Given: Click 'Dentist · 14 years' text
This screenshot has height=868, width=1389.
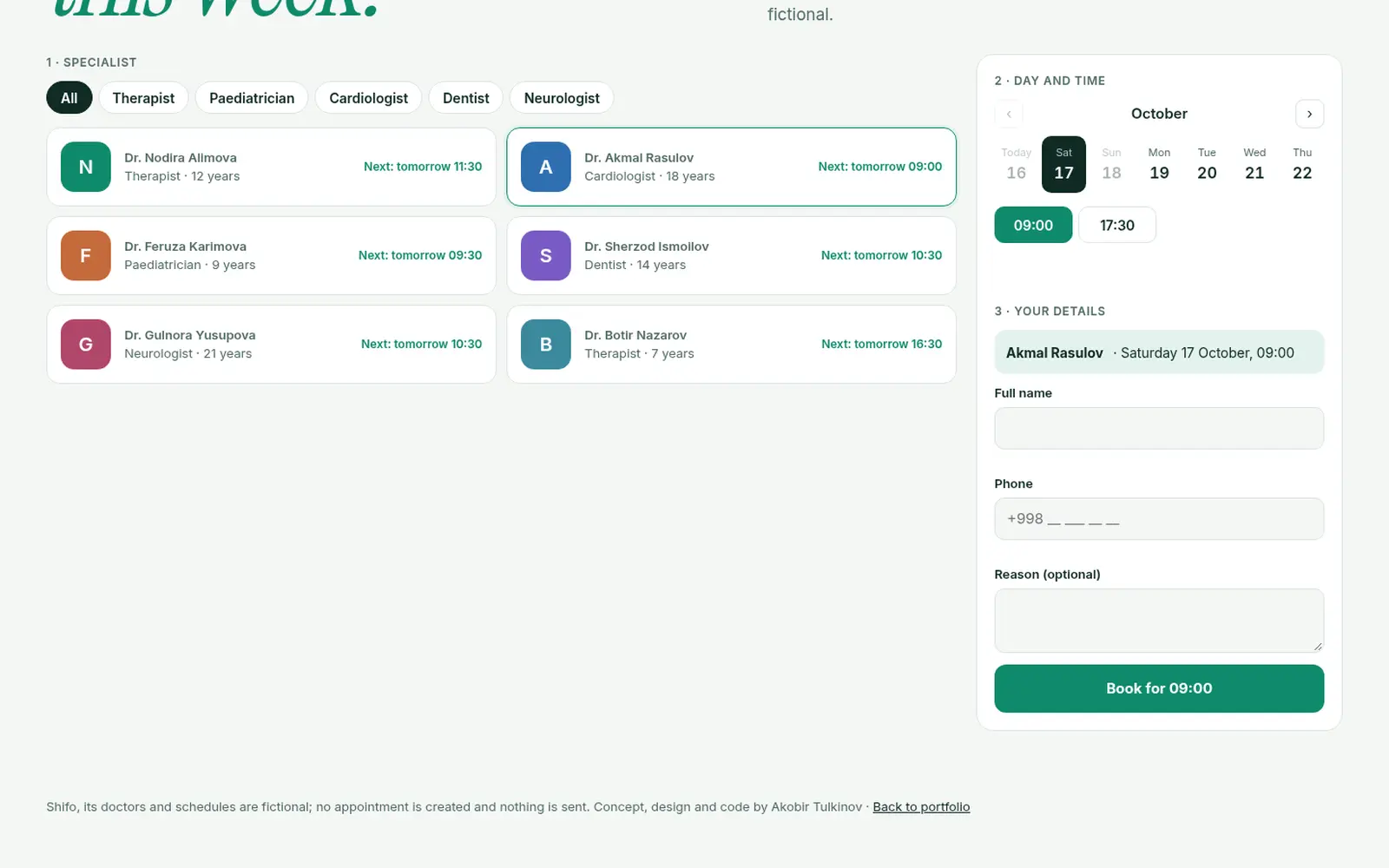Looking at the screenshot, I should pyautogui.click(x=635, y=265).
